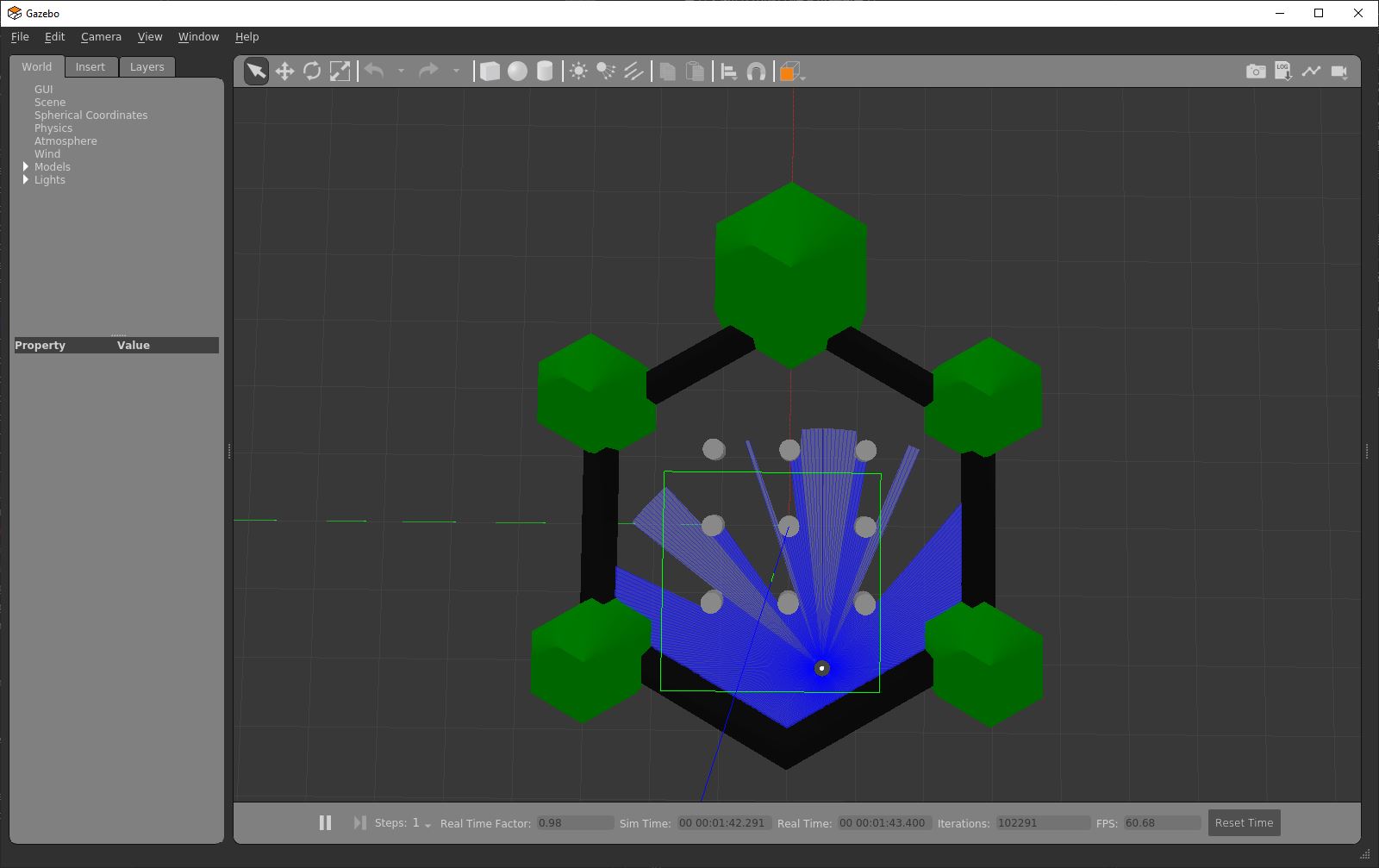Activate the selection arrow tool
The width and height of the screenshot is (1379, 868).
256,72
